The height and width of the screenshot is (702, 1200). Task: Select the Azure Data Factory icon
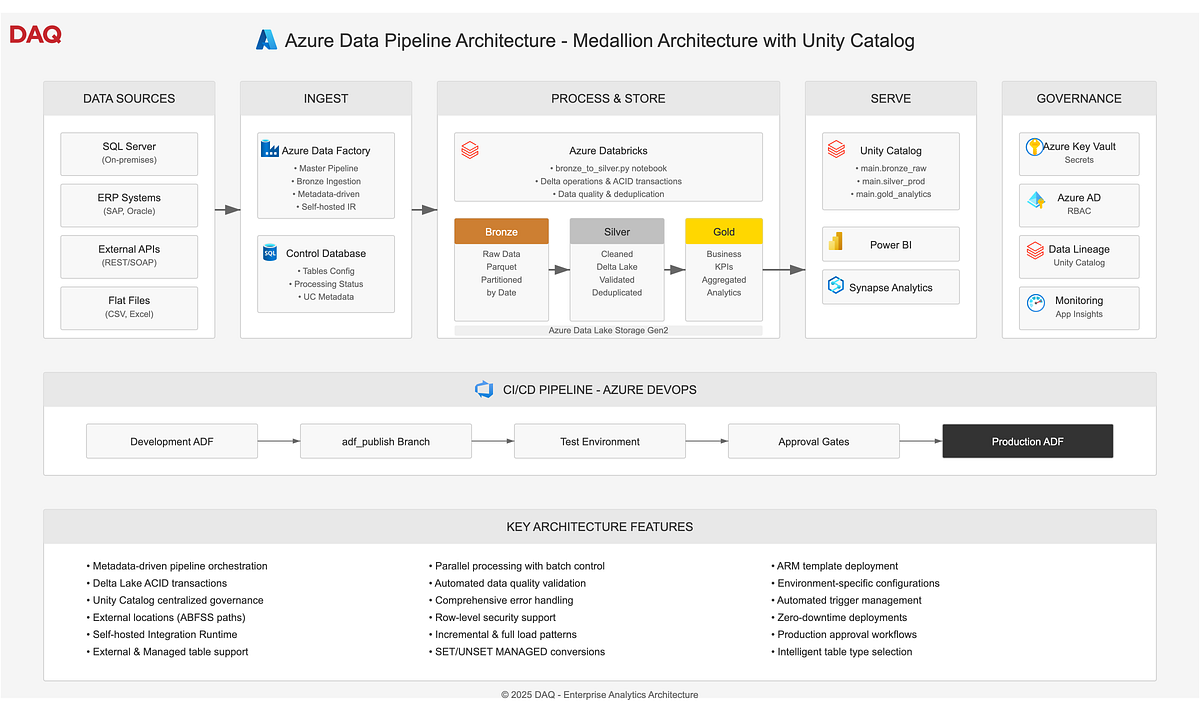(x=269, y=148)
